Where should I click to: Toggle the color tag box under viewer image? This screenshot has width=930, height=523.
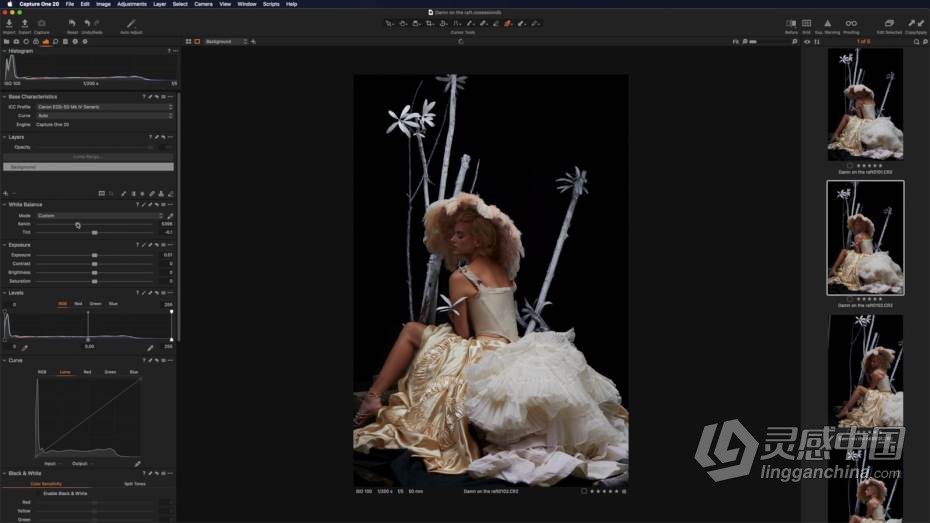coord(584,491)
